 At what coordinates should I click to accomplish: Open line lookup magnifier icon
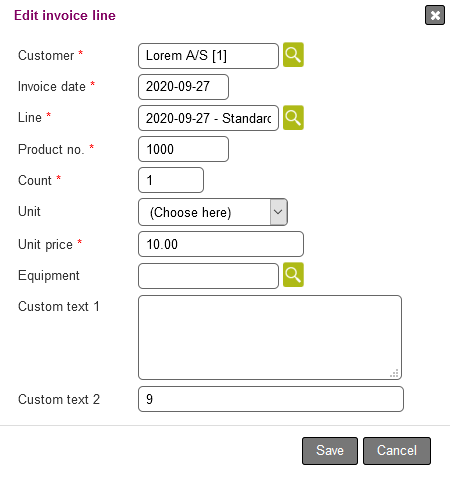click(x=293, y=118)
